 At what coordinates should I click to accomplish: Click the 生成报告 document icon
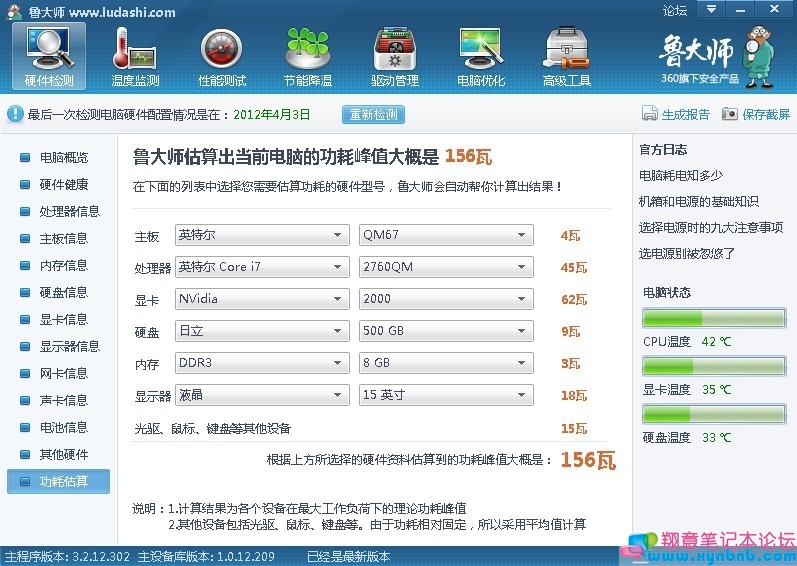650,114
